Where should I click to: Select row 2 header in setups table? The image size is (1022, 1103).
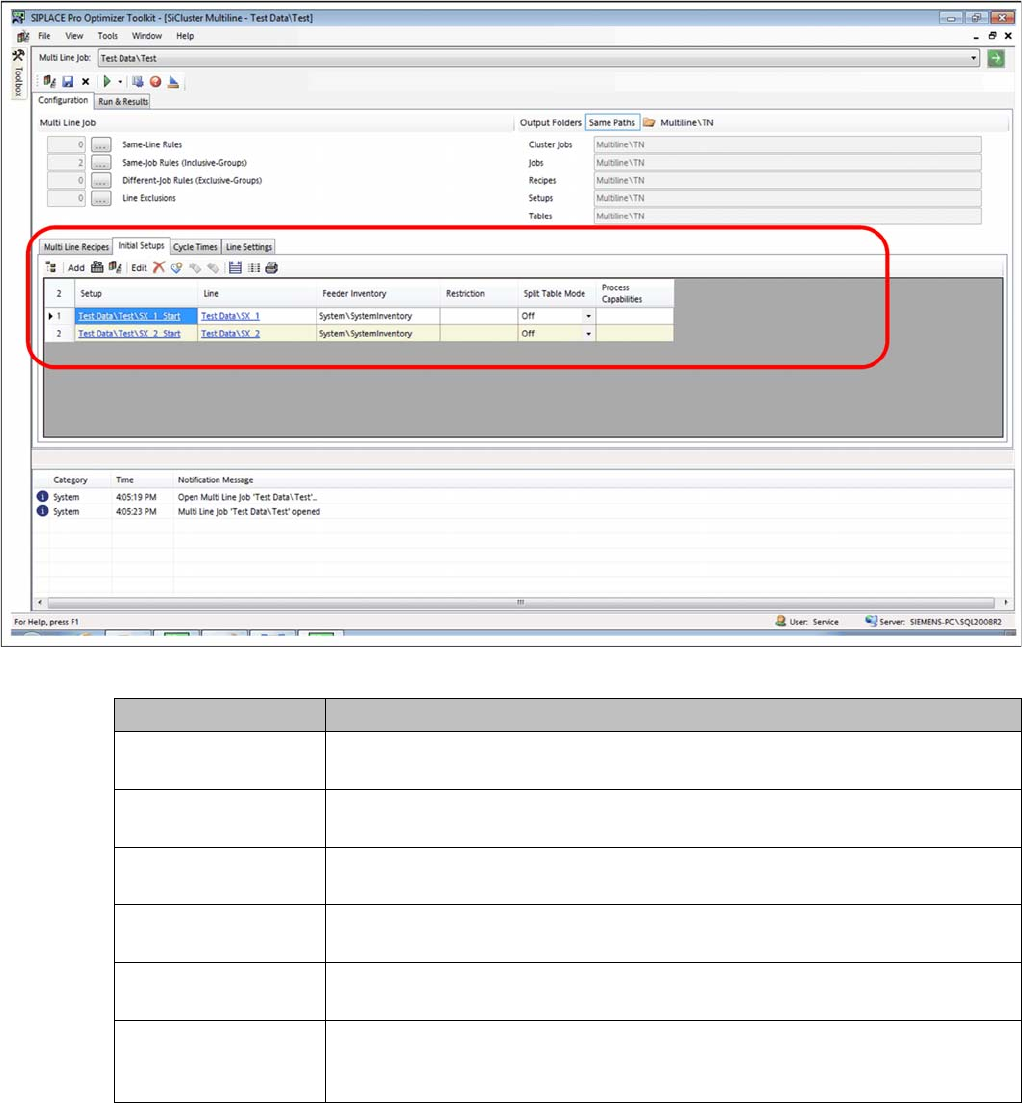coord(59,333)
